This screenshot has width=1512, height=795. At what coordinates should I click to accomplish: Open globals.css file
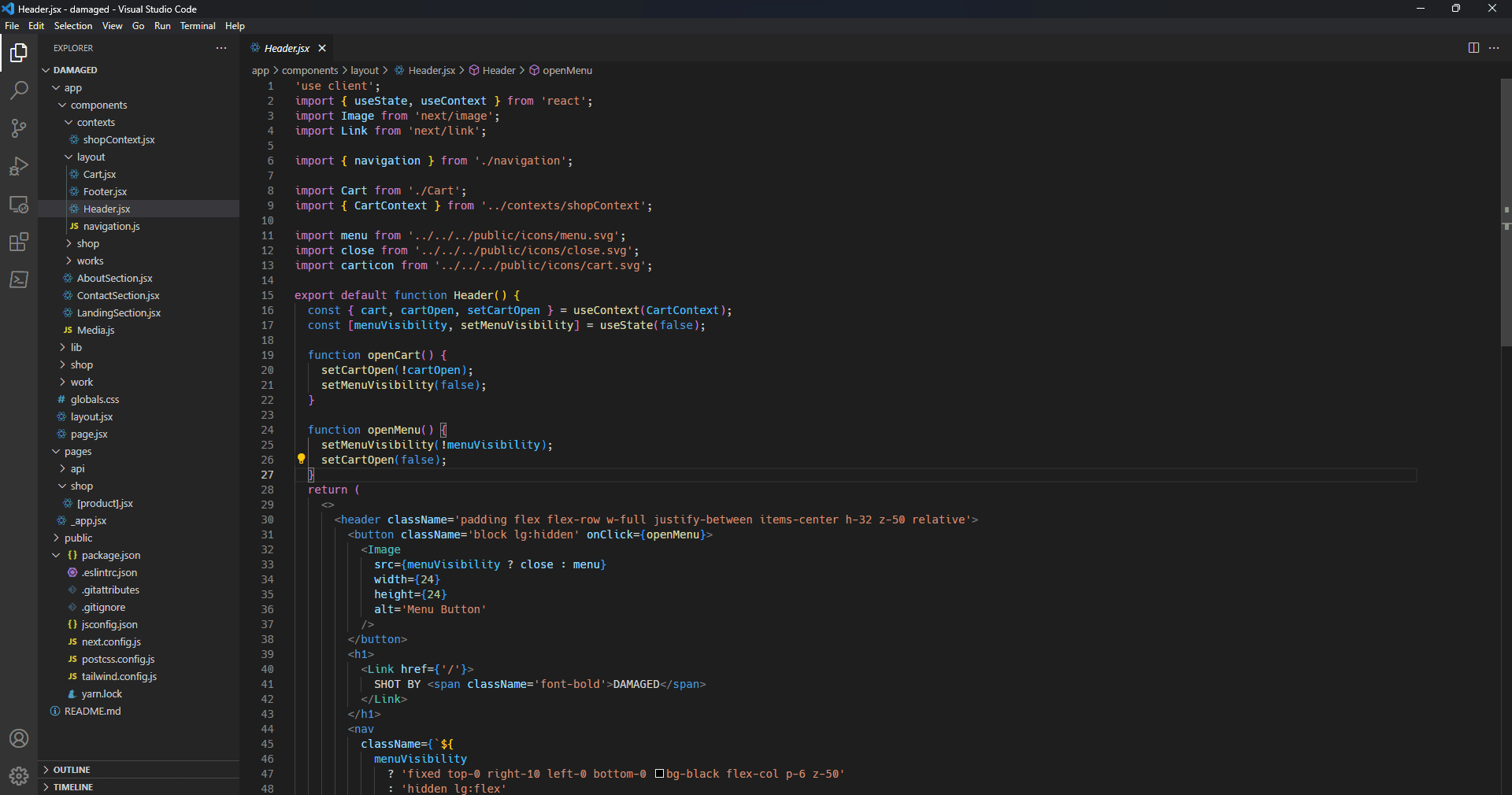139,399
